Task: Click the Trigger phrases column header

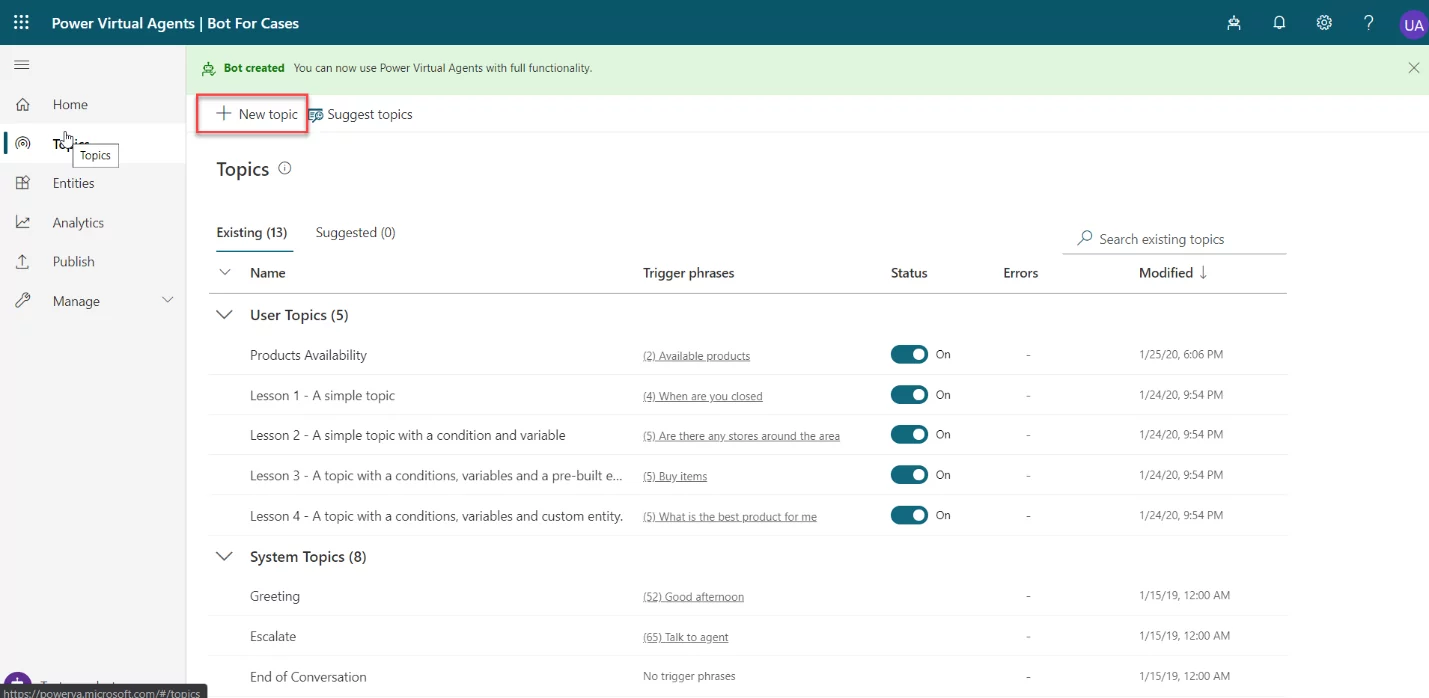Action: [x=689, y=273]
